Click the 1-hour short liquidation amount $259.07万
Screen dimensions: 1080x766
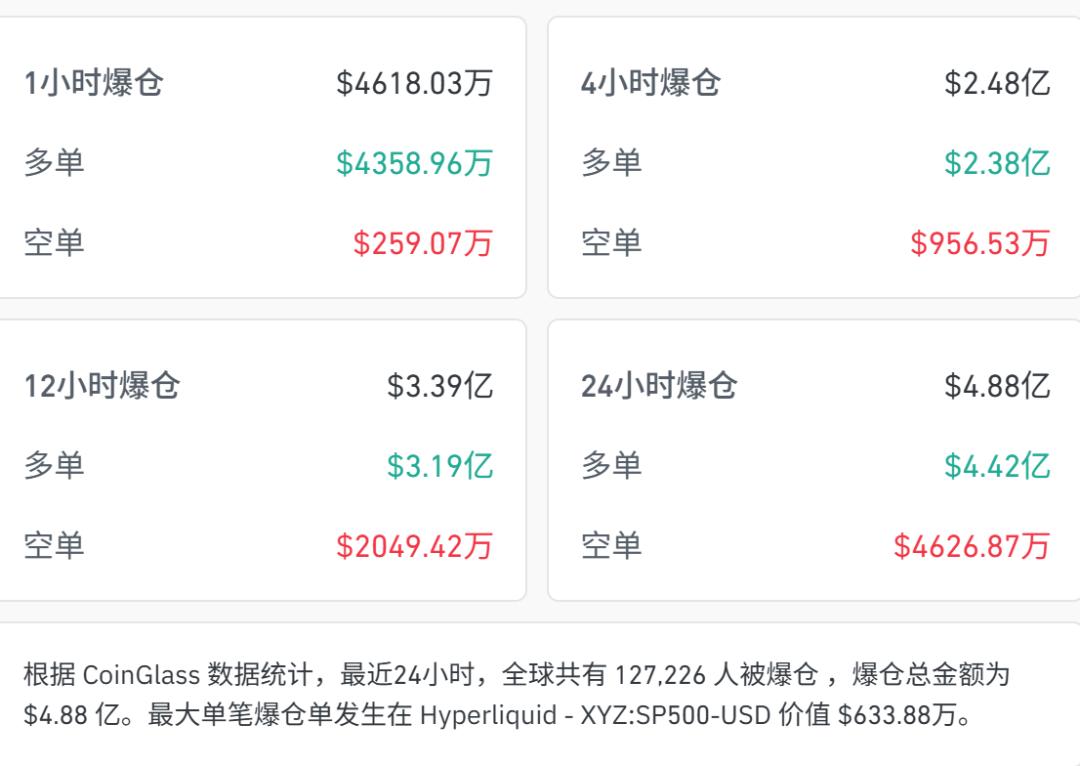click(422, 243)
